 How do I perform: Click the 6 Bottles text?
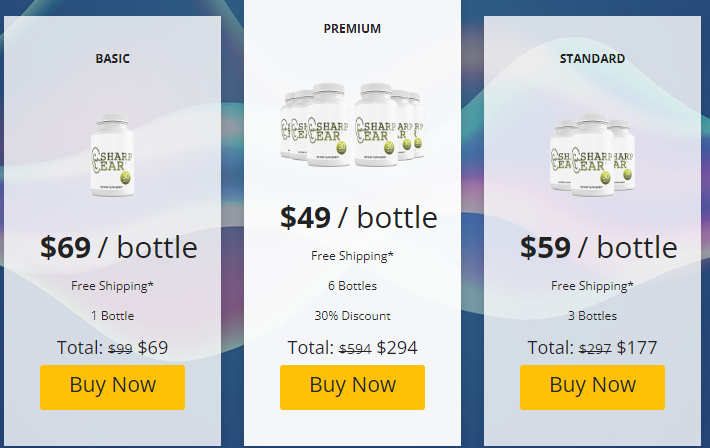[x=352, y=286]
